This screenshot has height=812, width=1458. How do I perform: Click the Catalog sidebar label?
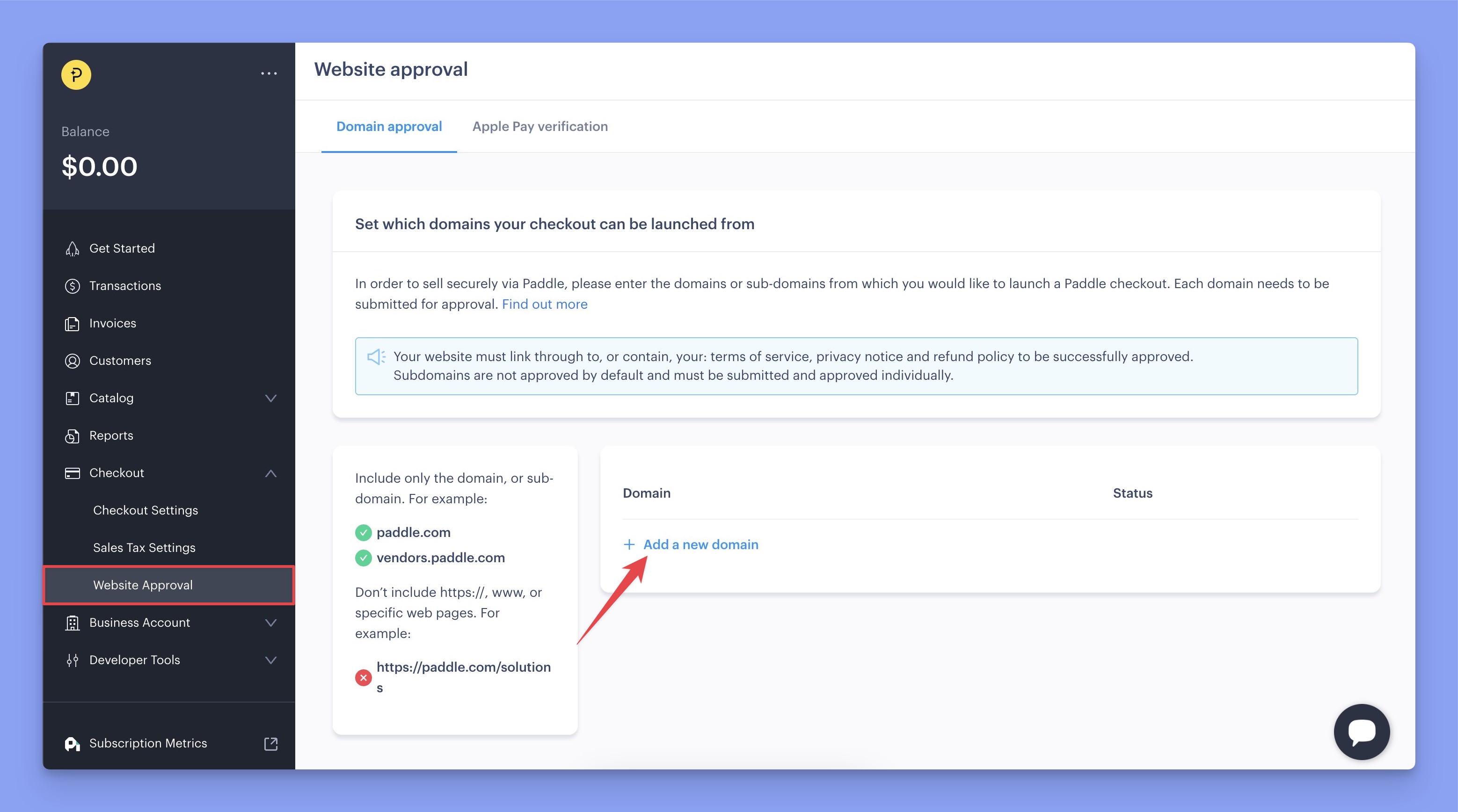pos(111,398)
